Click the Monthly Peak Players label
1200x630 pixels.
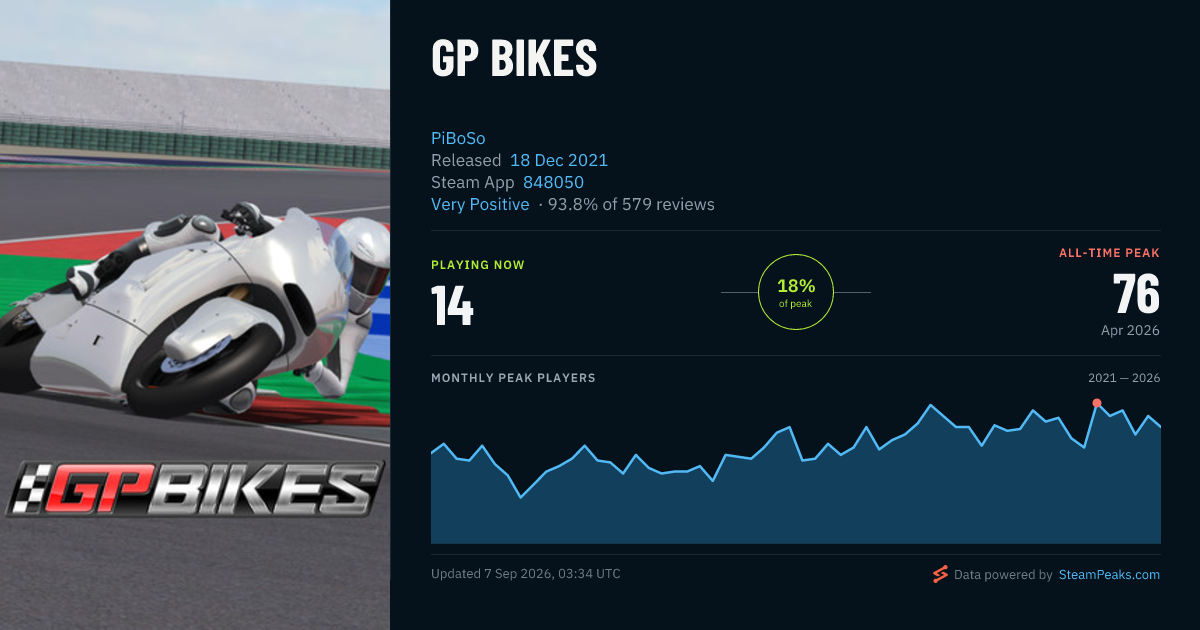pos(513,378)
